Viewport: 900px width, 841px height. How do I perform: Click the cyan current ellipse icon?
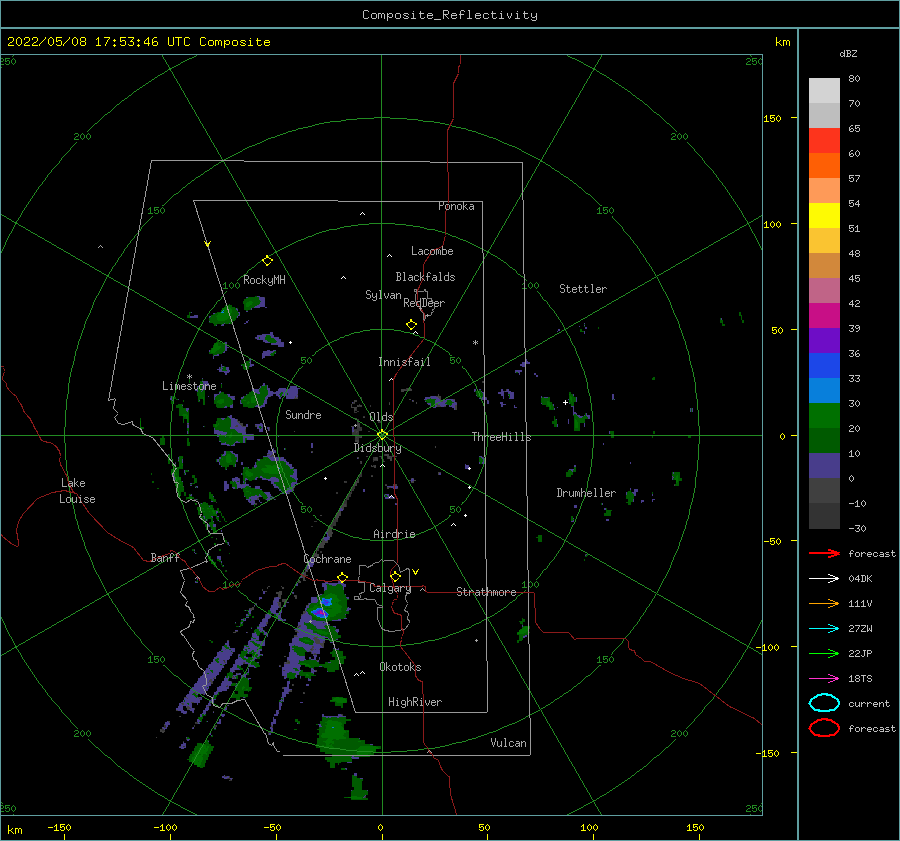[x=824, y=703]
